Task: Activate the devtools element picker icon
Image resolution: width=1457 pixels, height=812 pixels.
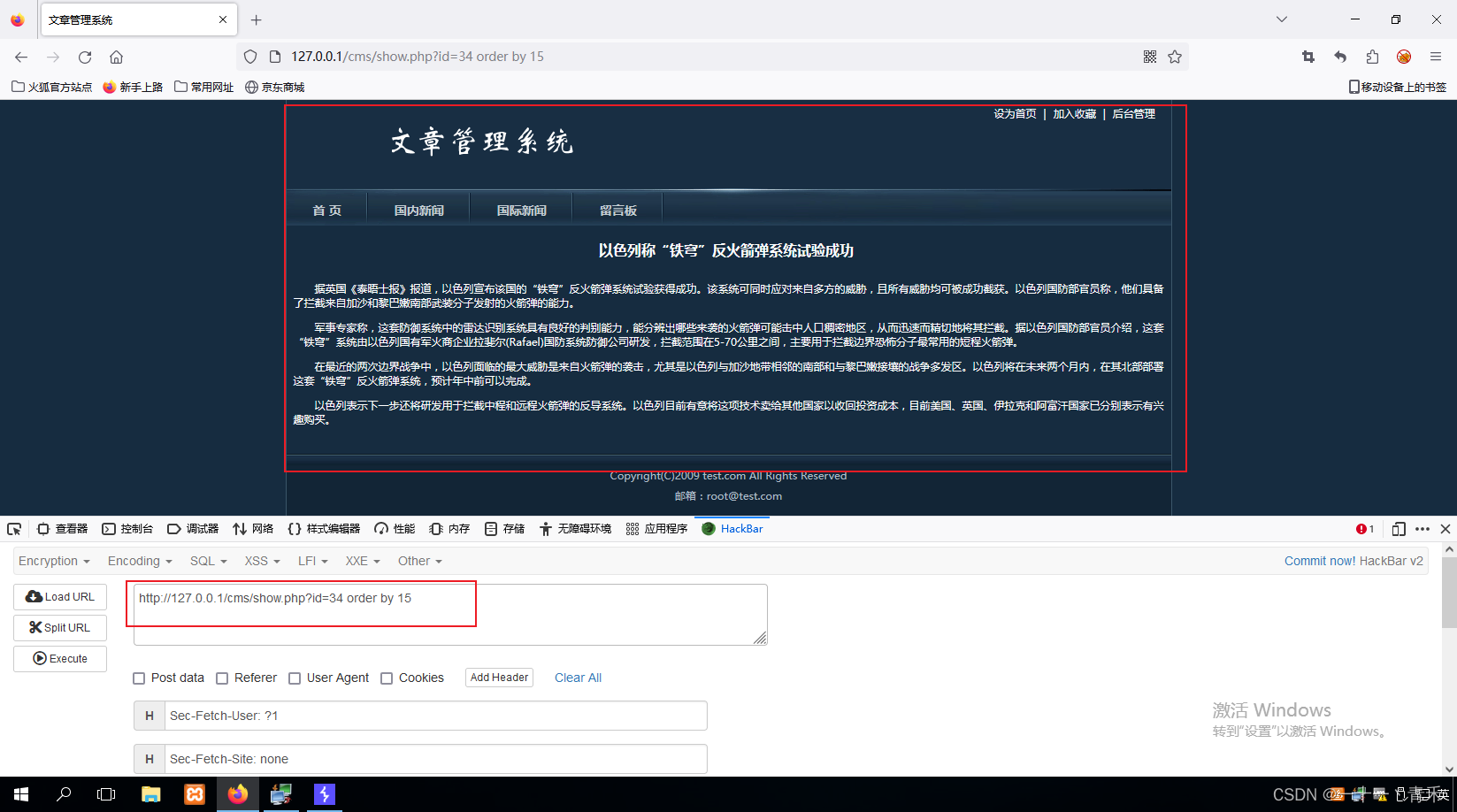Action: (x=14, y=529)
